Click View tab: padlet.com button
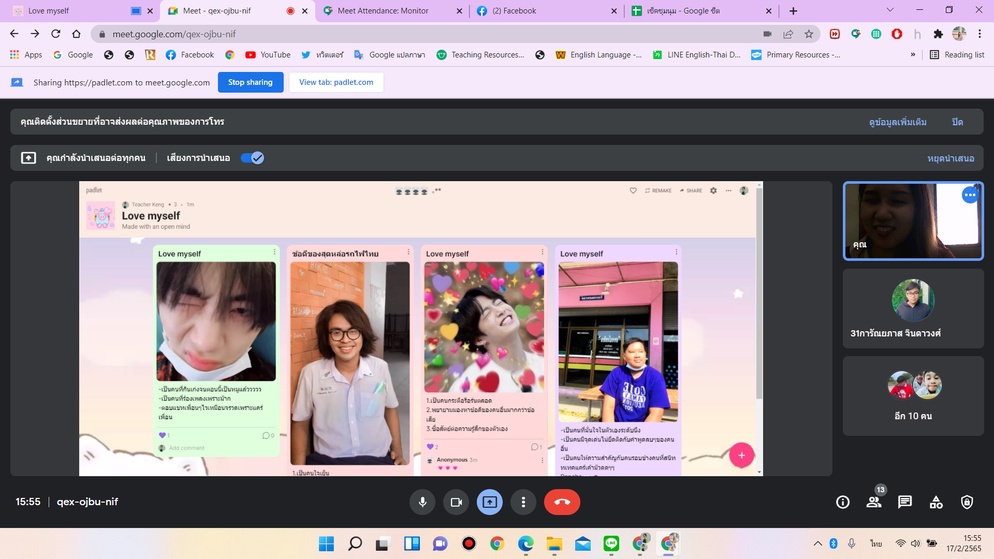994x559 pixels. tap(336, 82)
